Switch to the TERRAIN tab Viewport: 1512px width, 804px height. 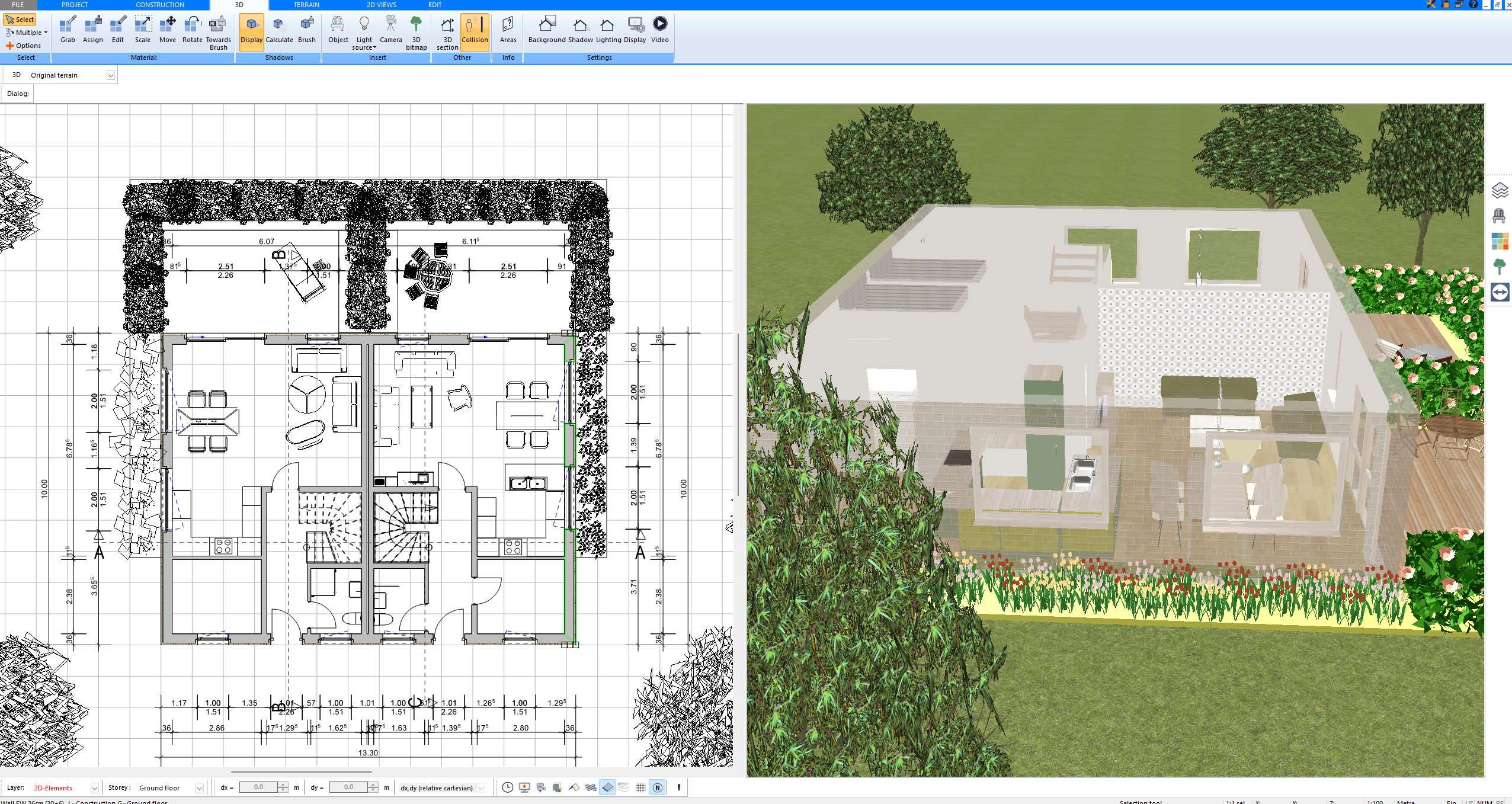coord(306,5)
